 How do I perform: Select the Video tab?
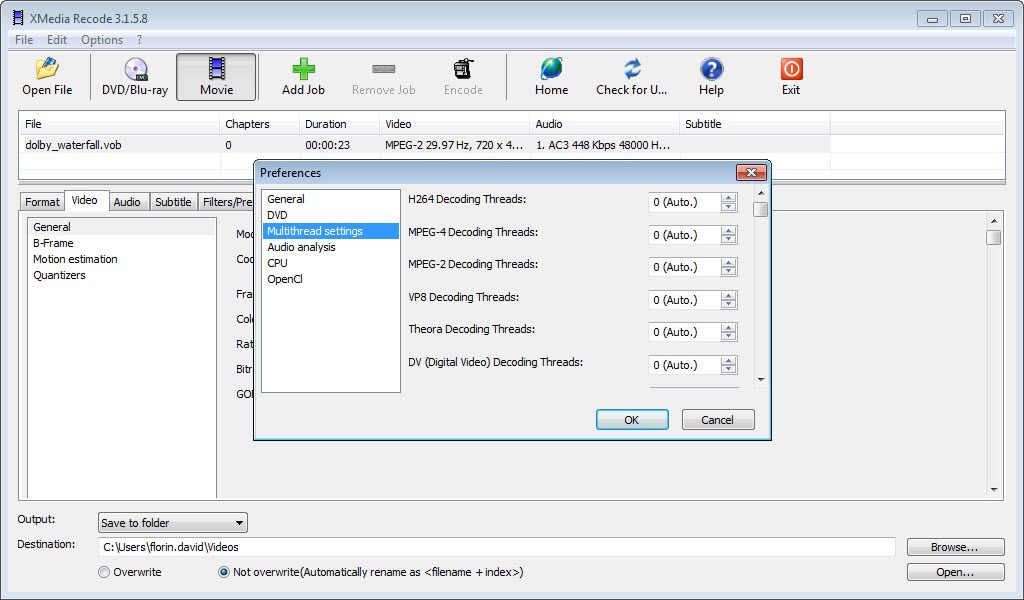[84, 200]
